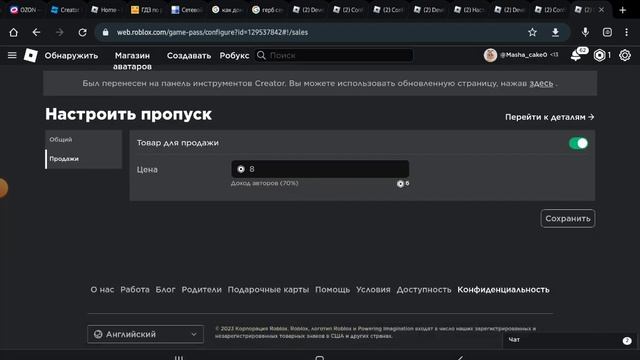Open the Работа footer link
640x360 pixels.
tap(135, 289)
